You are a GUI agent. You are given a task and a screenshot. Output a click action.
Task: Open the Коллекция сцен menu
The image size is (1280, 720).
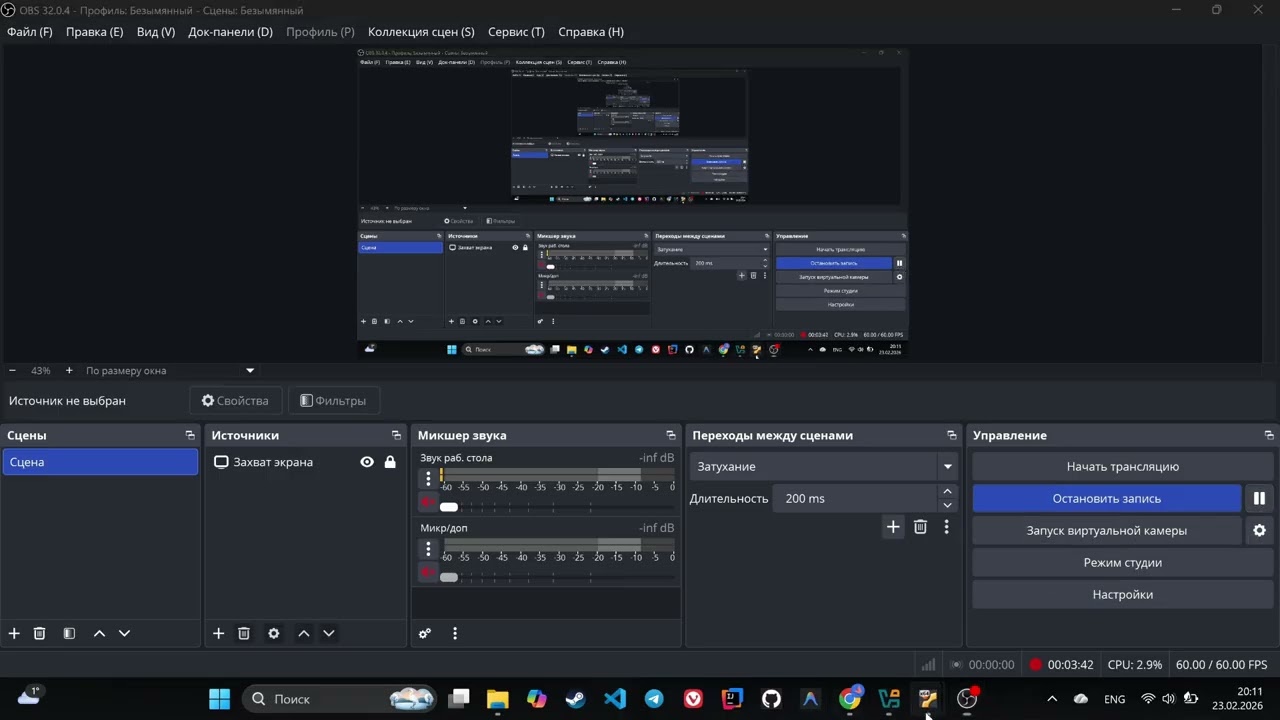pyautogui.click(x=421, y=32)
